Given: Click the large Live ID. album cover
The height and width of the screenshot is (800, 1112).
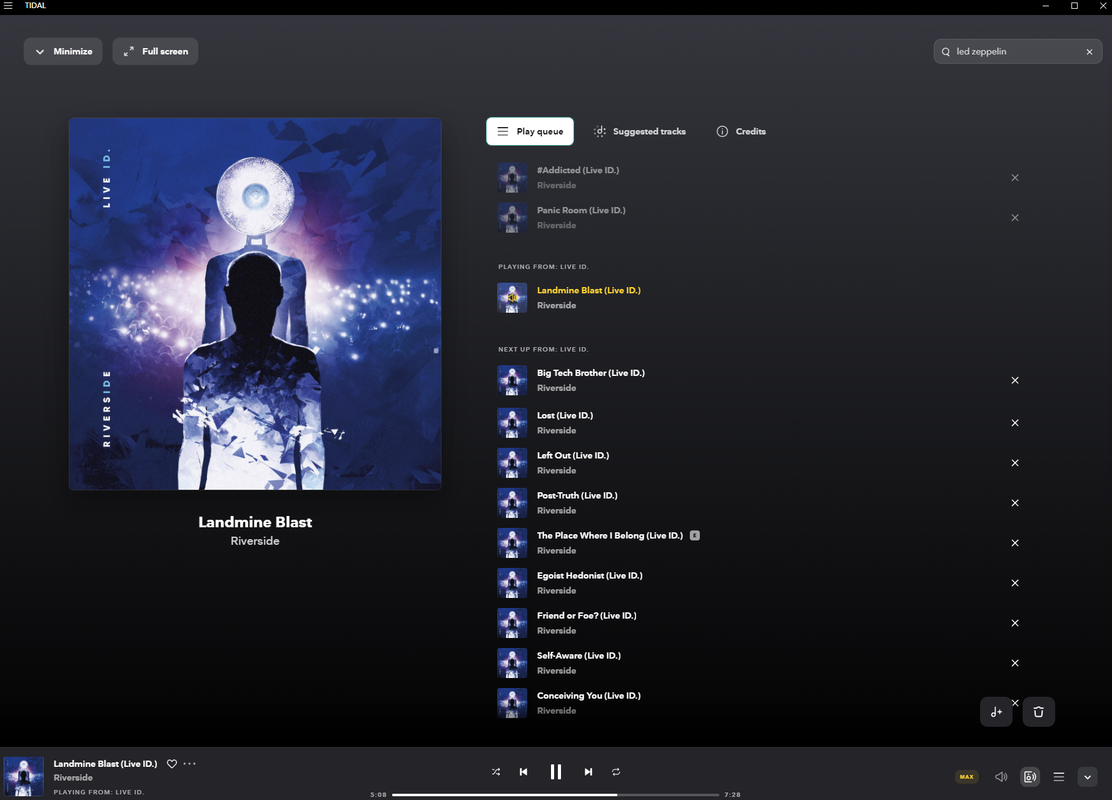Looking at the screenshot, I should click(255, 304).
